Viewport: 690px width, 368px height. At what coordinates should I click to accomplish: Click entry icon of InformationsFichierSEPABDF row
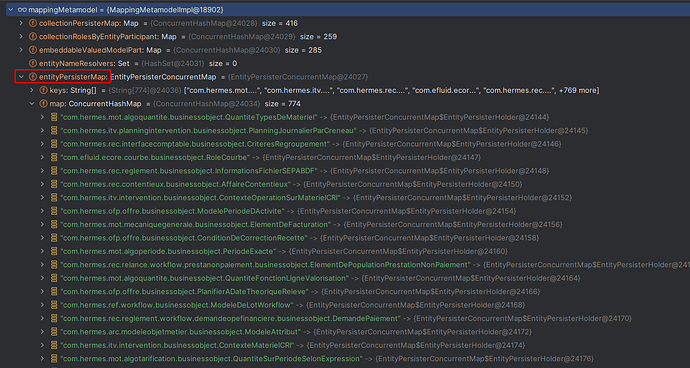[x=54, y=171]
